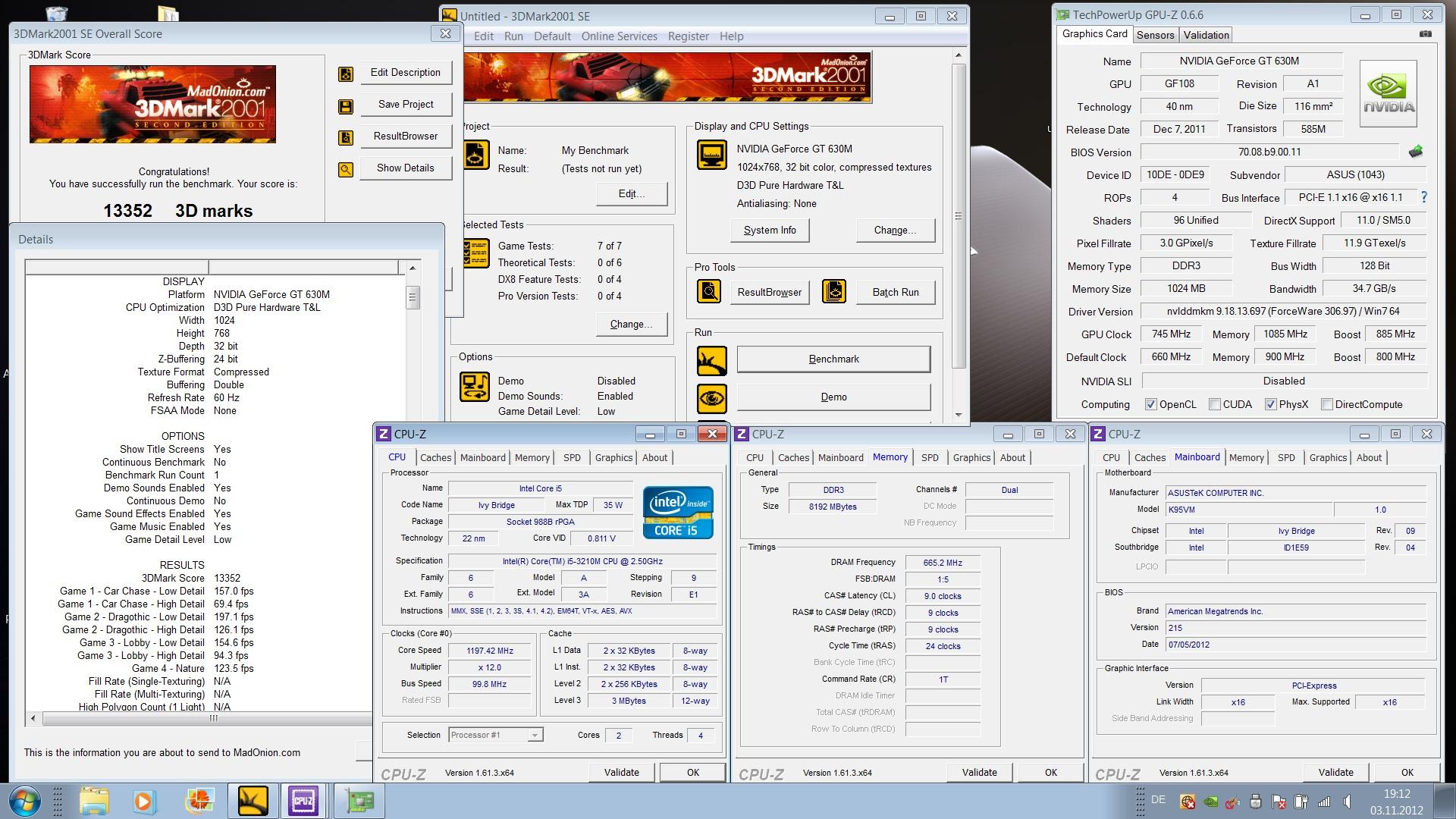Launch Windows Media Player from the taskbar
Viewport: 1456px width, 819px height.
point(143,801)
